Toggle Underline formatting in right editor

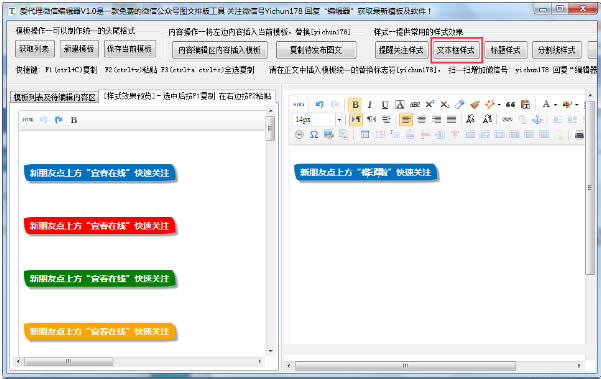pyautogui.click(x=384, y=105)
